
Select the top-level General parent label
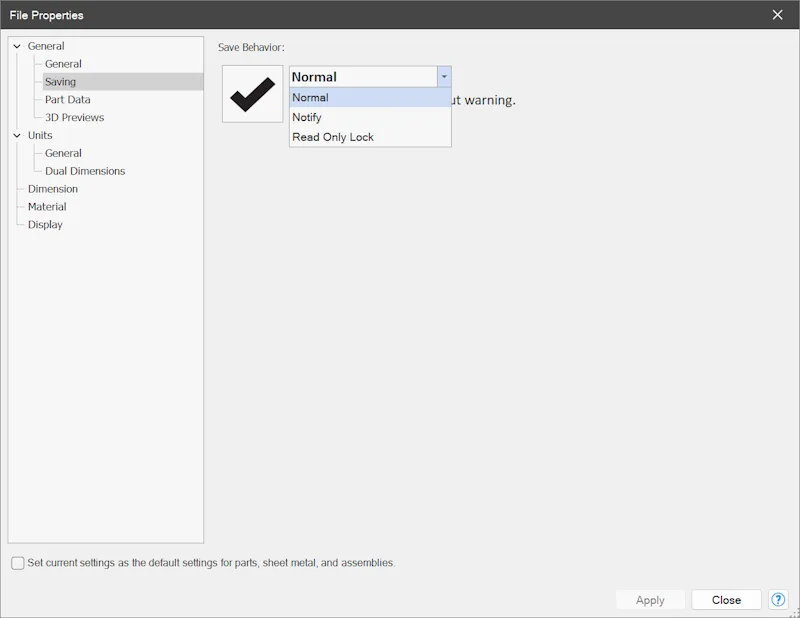(x=46, y=46)
